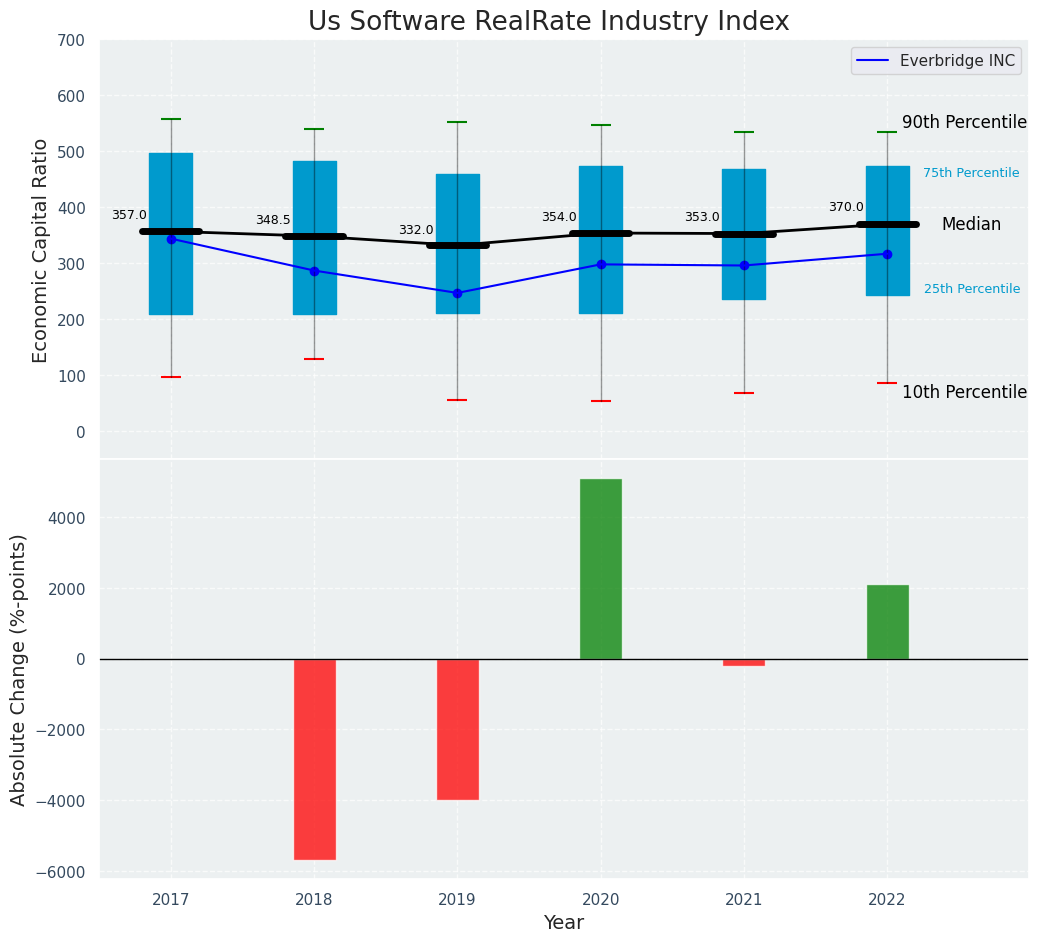Select the Everbridge blue dot for 2019
The image size is (1039, 942).
click(457, 293)
